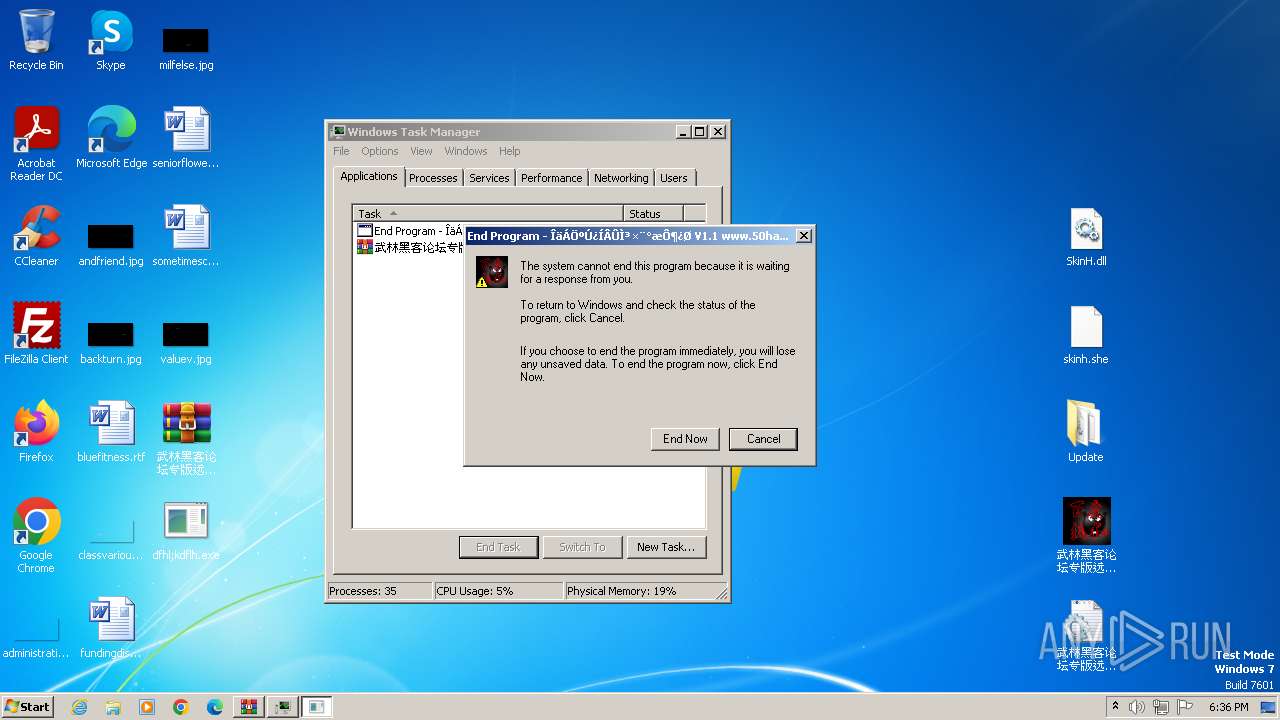The height and width of the screenshot is (720, 1280).
Task: Switch to Task Manager taskbar button
Action: click(x=283, y=707)
